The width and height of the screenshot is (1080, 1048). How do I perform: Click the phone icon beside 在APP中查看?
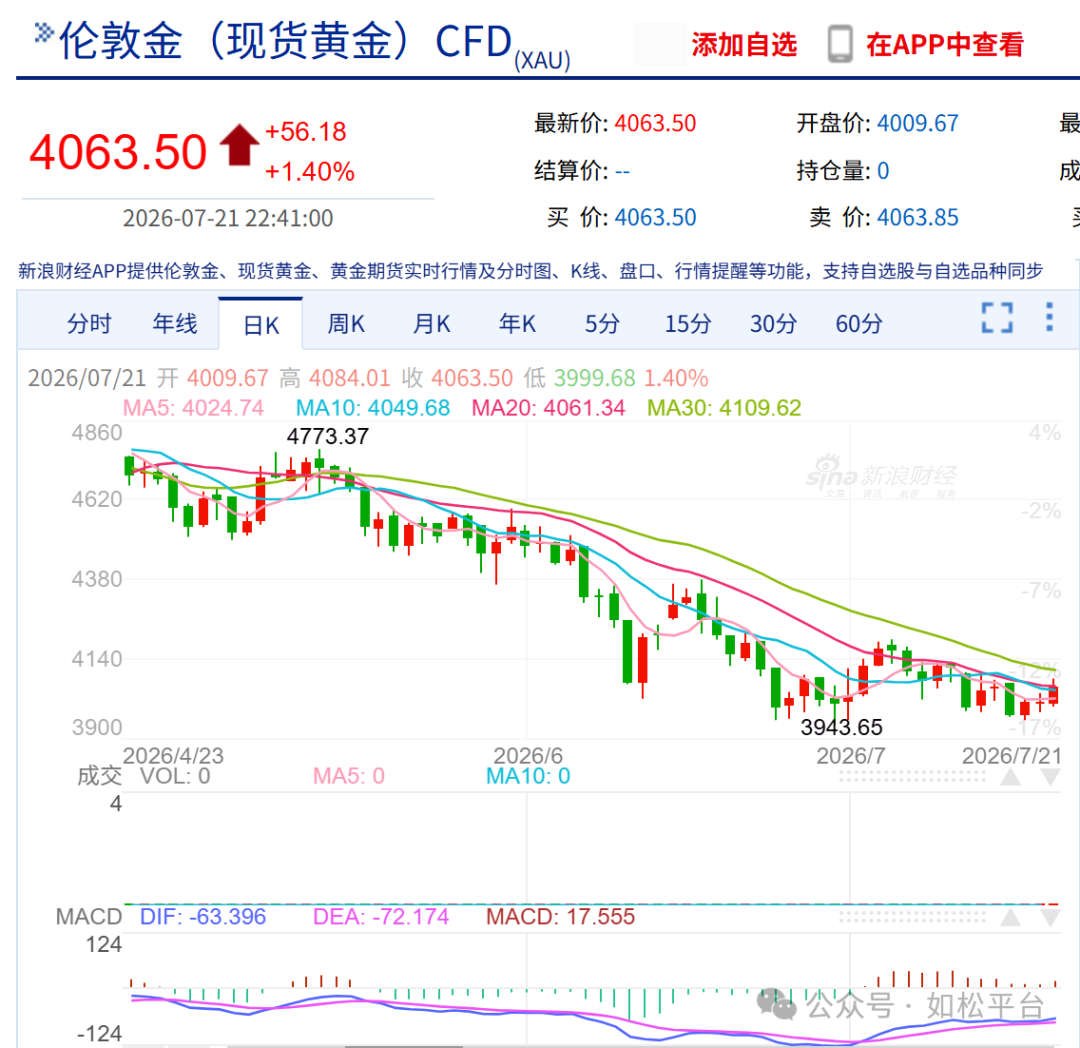click(840, 44)
